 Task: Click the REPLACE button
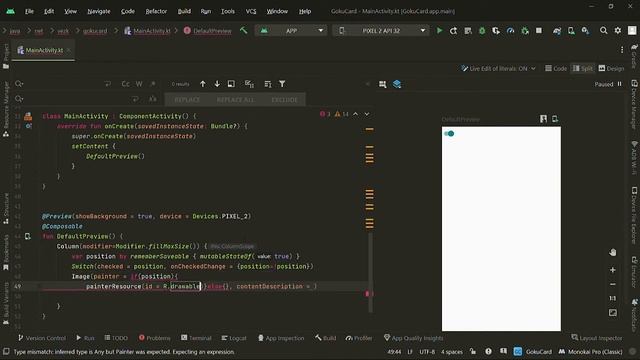[x=187, y=100]
